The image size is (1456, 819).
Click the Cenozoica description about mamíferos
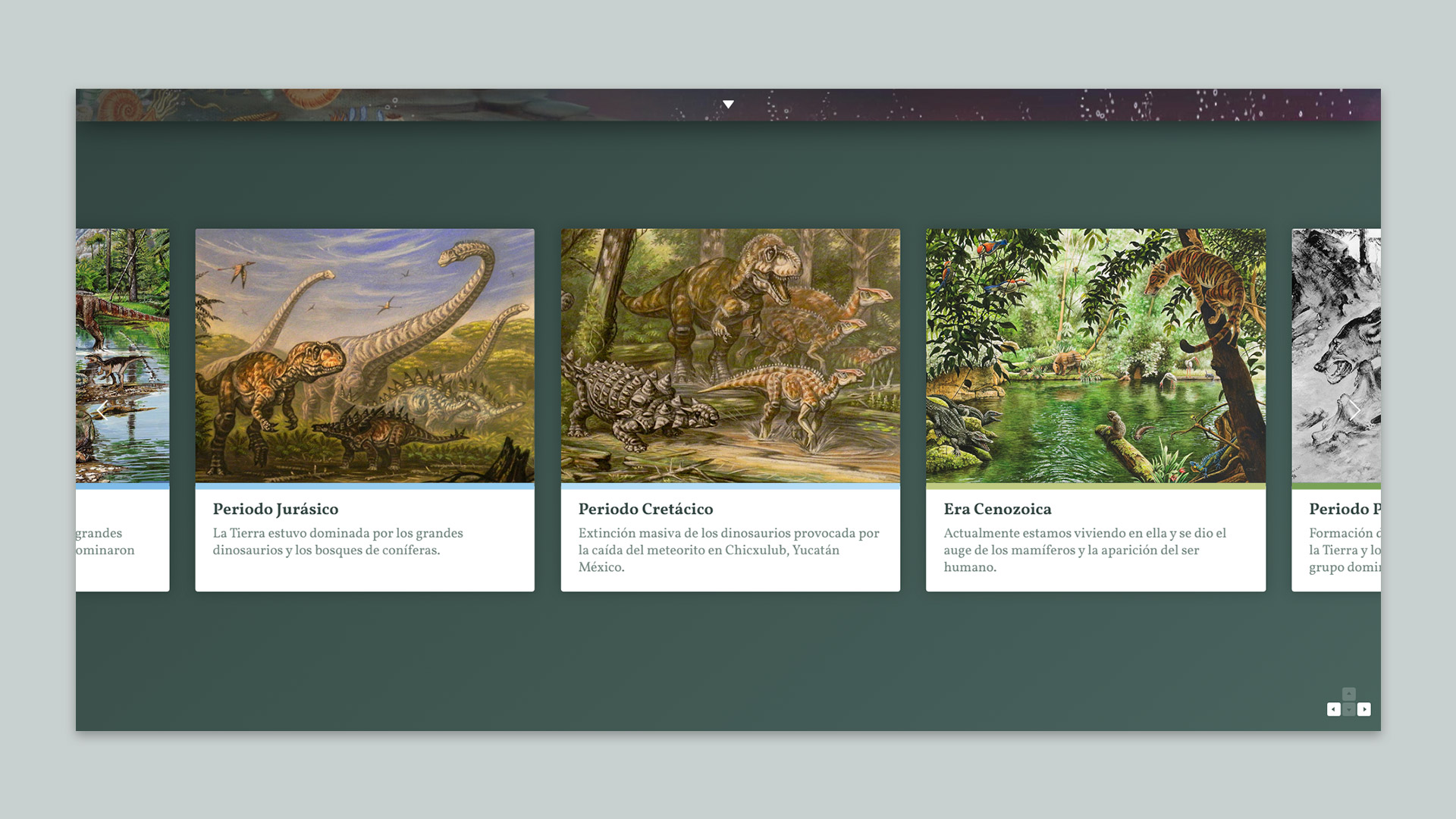(1084, 550)
